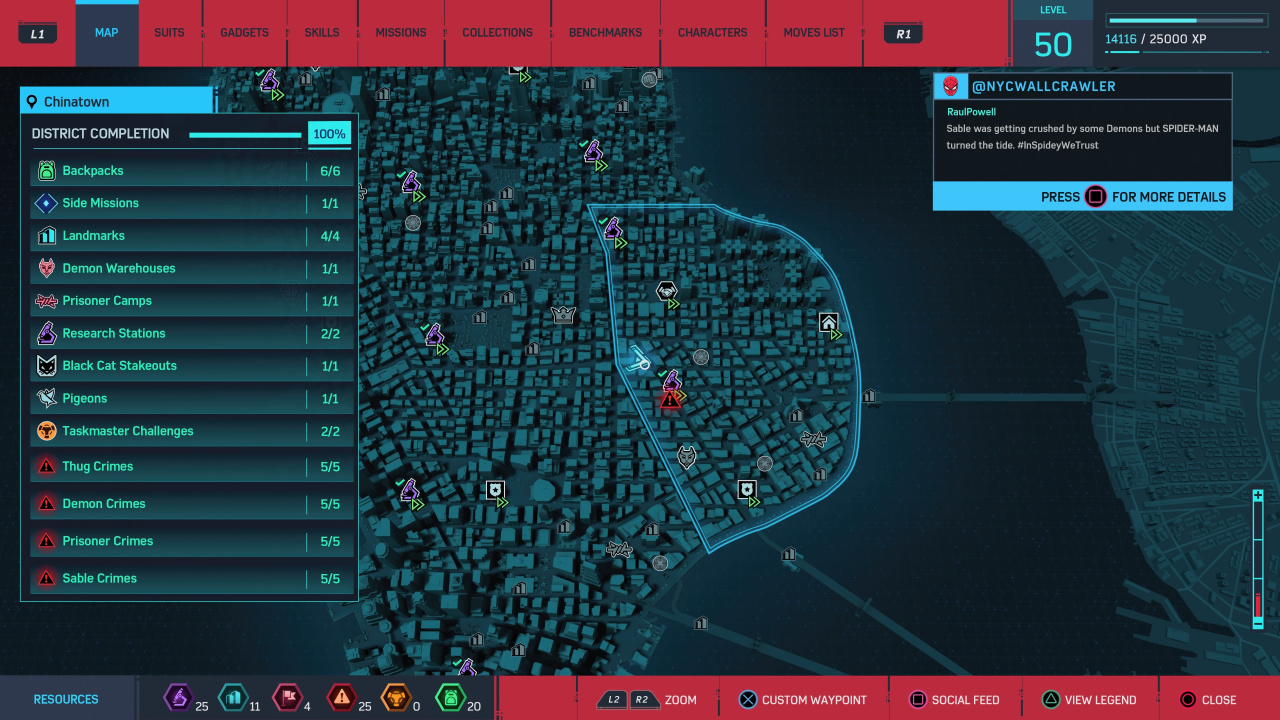Click the base token flag resource icon
The width and height of the screenshot is (1280, 720).
tap(286, 697)
